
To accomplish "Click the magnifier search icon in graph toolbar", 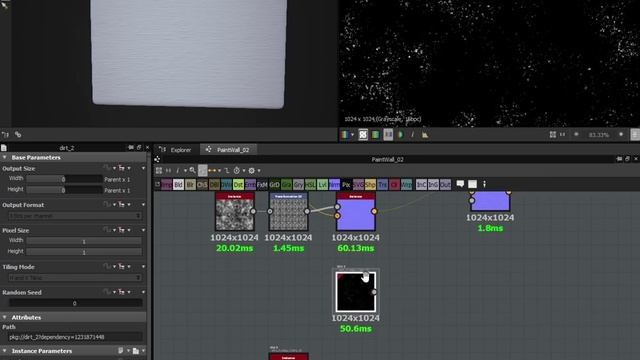I will click(192, 170).
